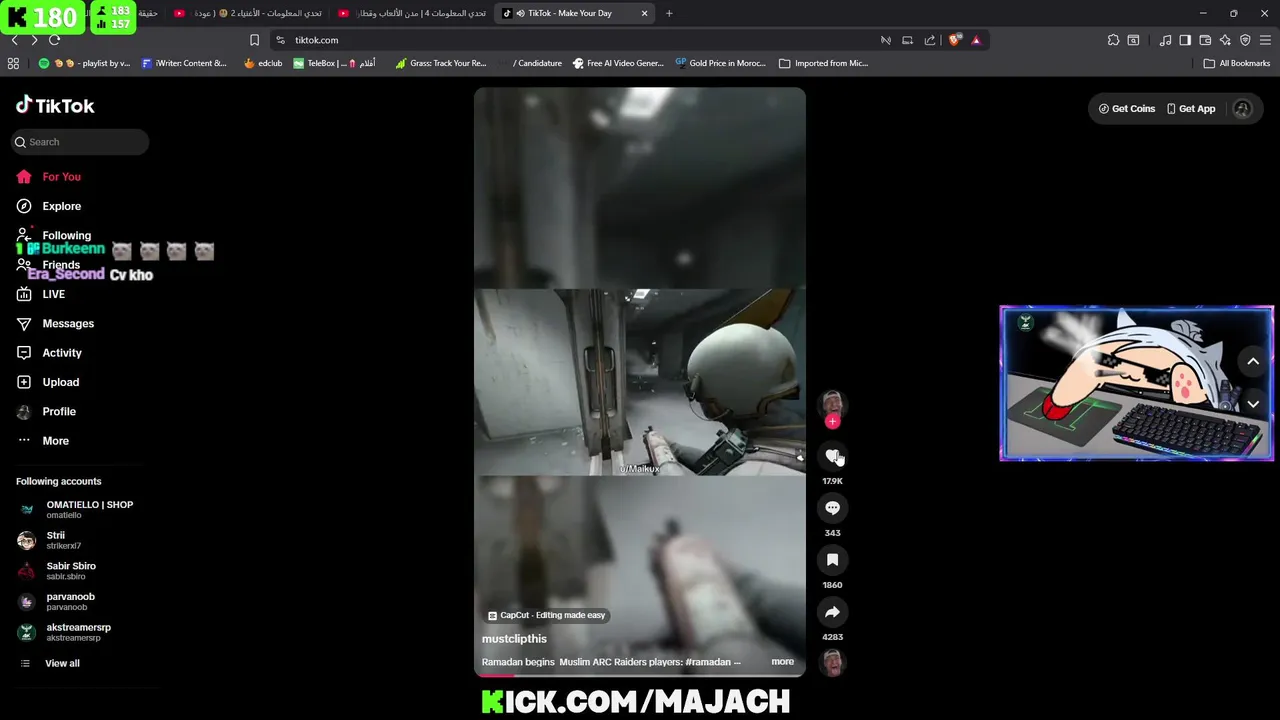Screen dimensions: 1280x720
Task: Click the share page icon in address bar
Action: click(x=930, y=40)
